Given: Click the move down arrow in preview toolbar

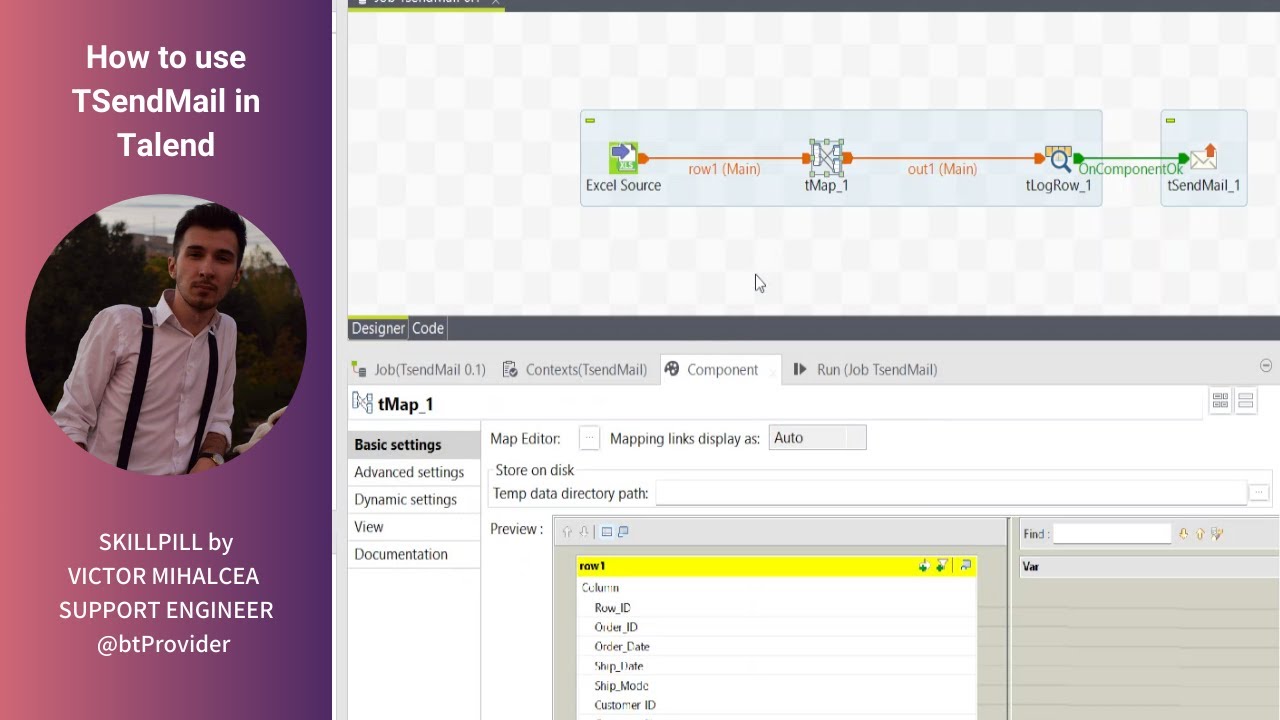Looking at the screenshot, I should pyautogui.click(x=585, y=532).
